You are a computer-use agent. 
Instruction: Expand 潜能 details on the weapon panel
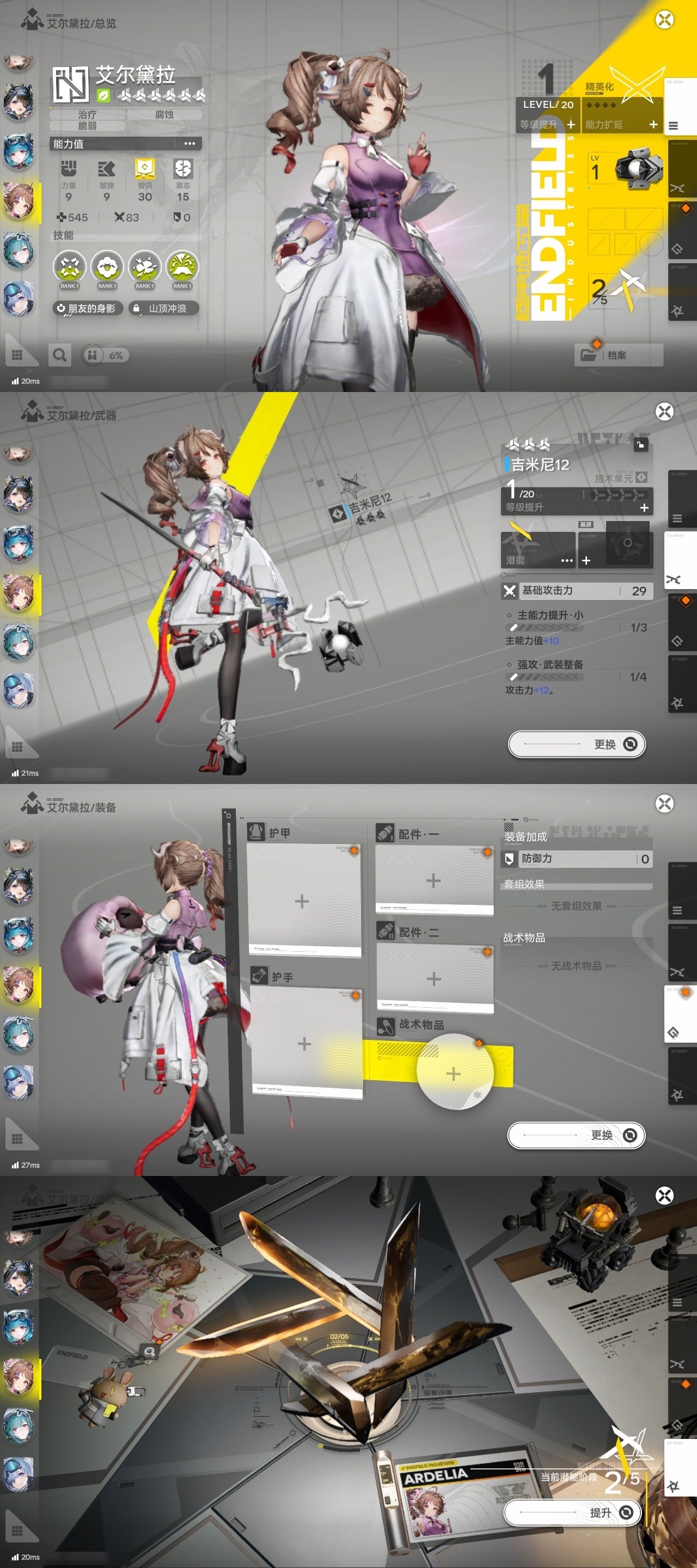tap(567, 560)
